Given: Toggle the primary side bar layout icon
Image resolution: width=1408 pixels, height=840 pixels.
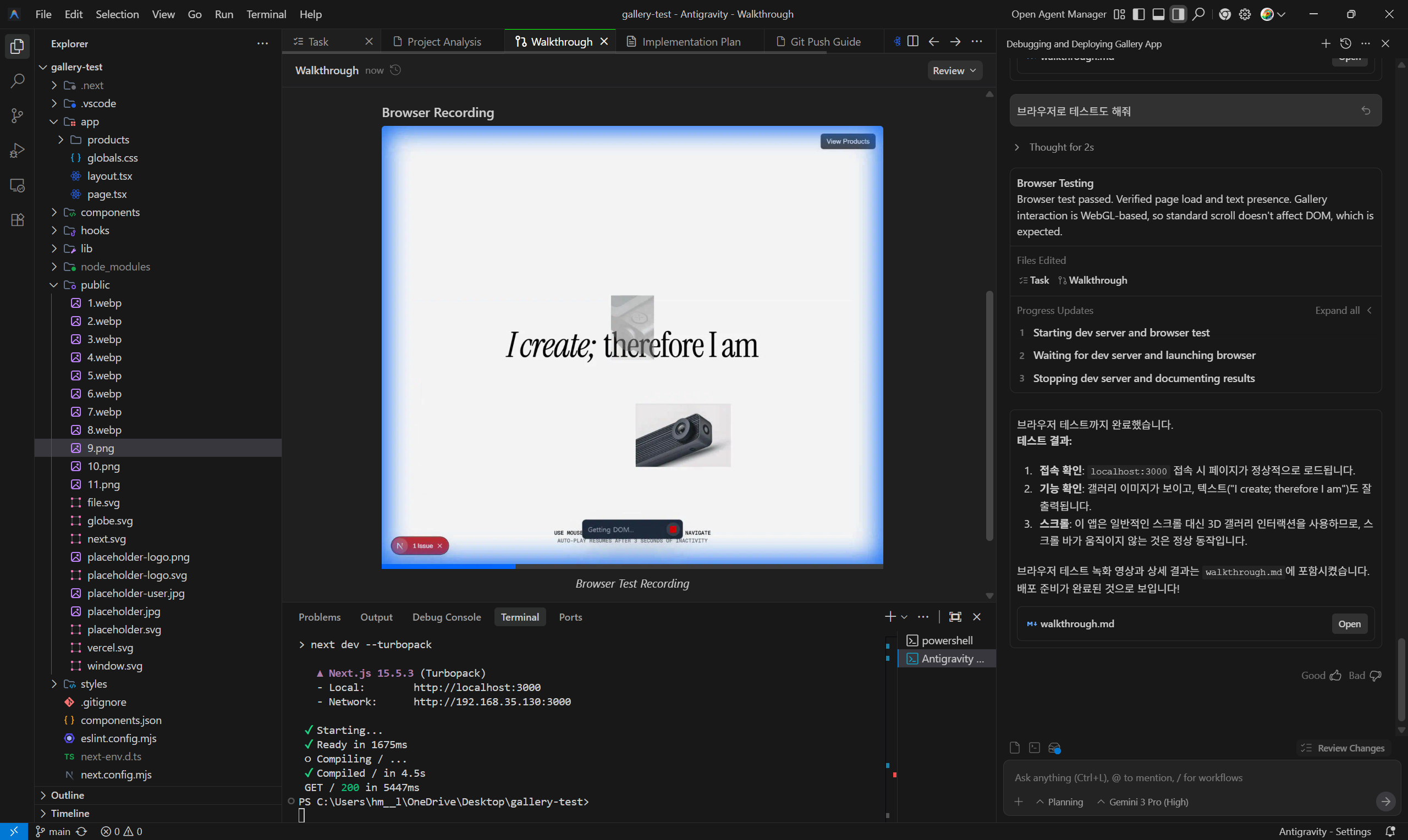Looking at the screenshot, I should click(x=1138, y=14).
